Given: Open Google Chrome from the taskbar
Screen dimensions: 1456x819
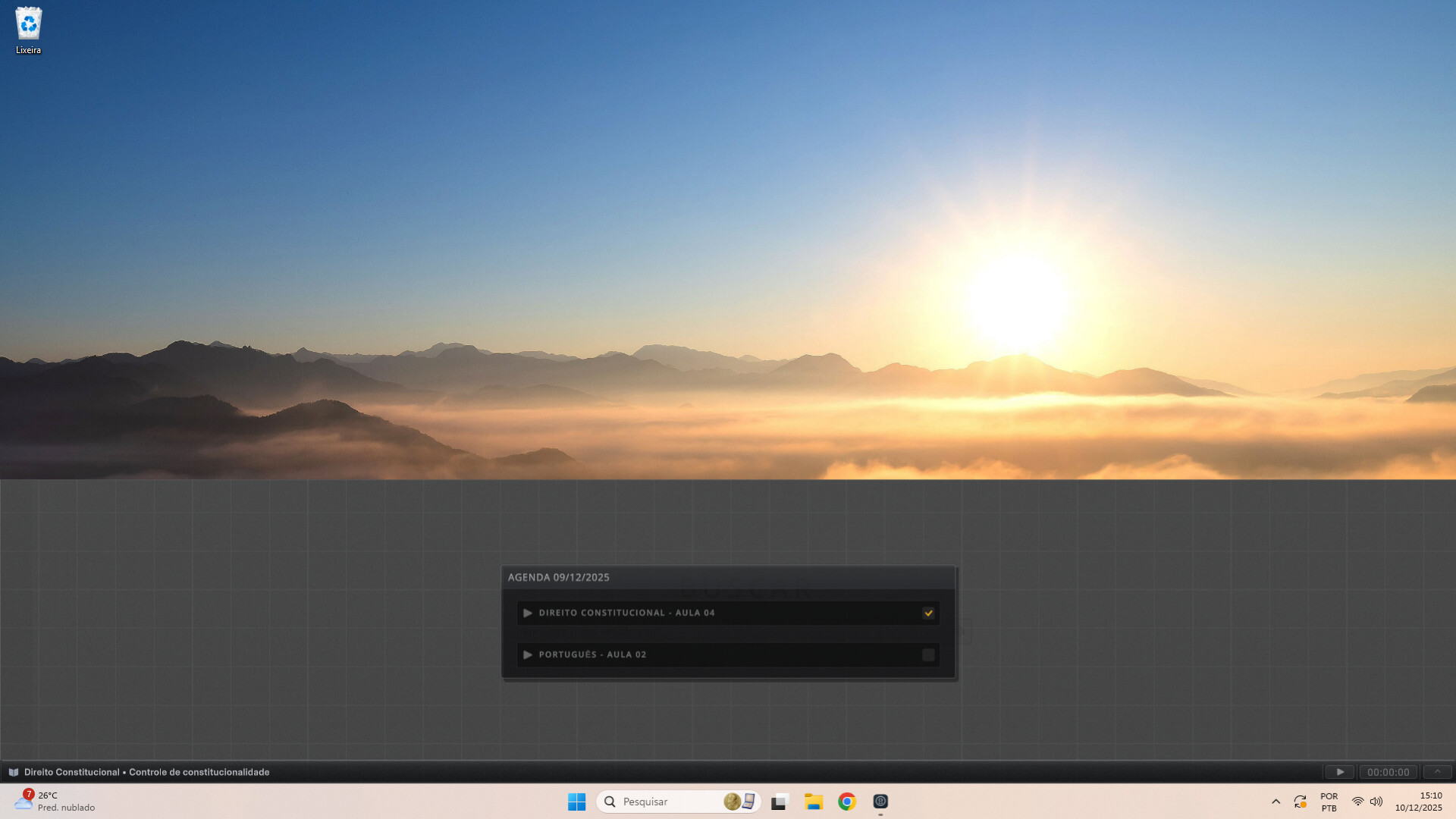Looking at the screenshot, I should (x=847, y=802).
